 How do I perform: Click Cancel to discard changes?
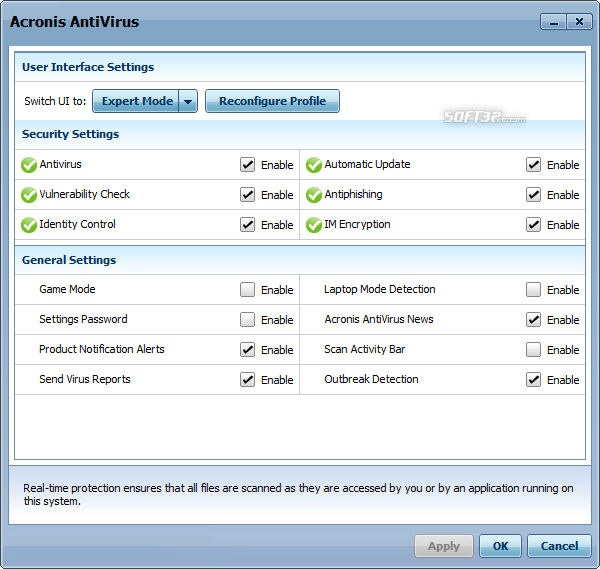coord(559,546)
